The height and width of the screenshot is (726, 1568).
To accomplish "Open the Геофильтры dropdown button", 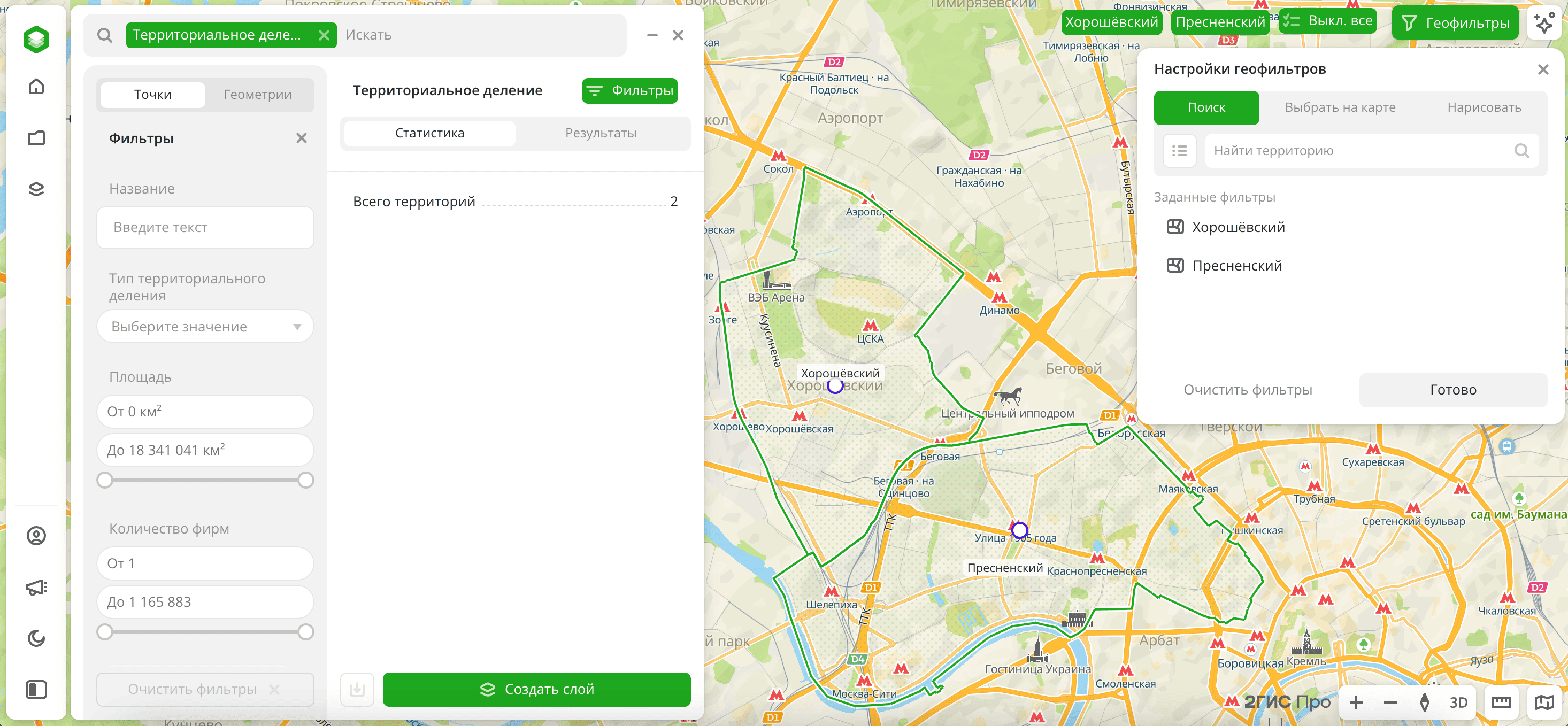I will click(x=1455, y=22).
